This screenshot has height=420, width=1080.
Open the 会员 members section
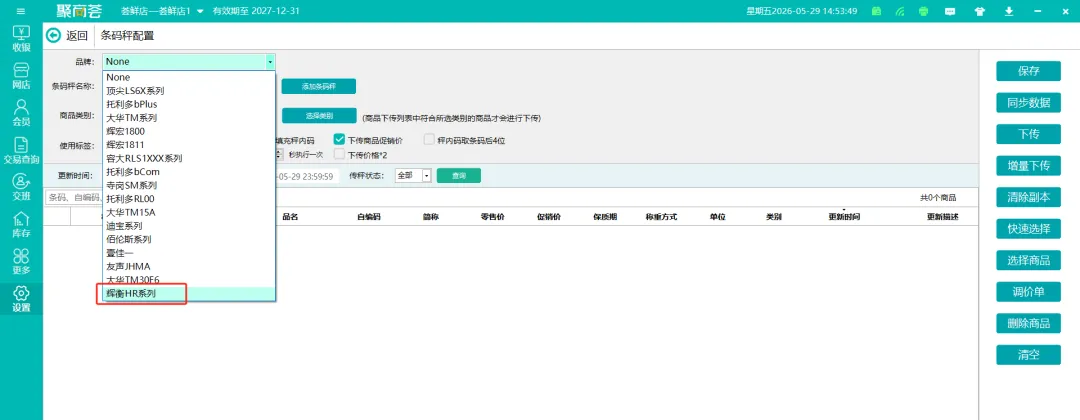21,114
